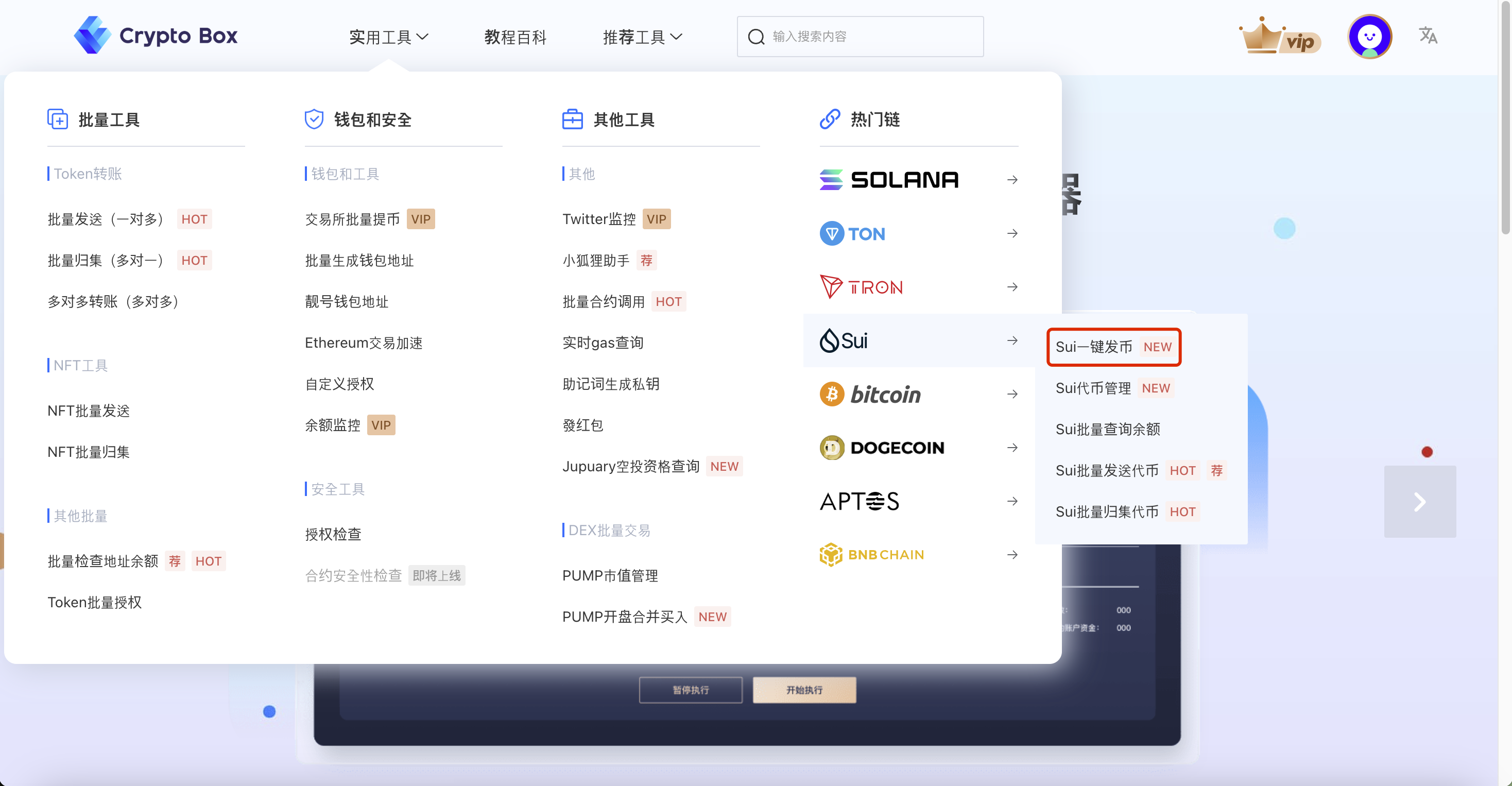This screenshot has width=1512, height=786.
Task: Open NFT批量发送 link
Action: pos(89,411)
